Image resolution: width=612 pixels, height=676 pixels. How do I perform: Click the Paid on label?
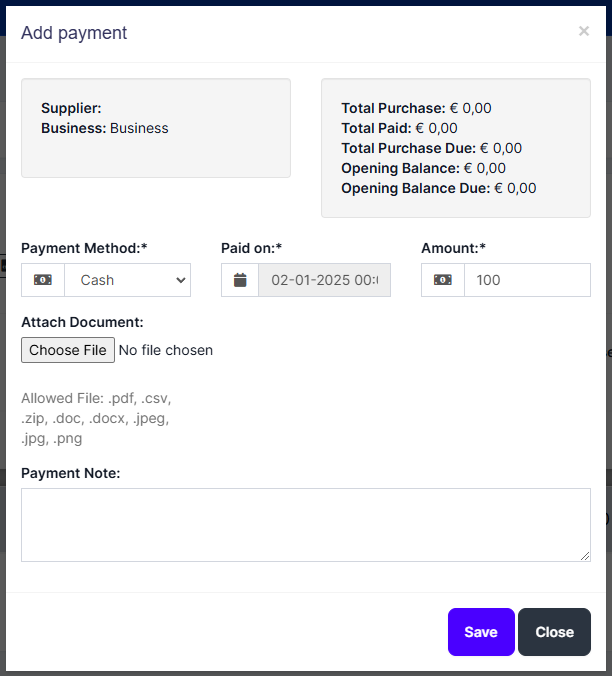click(x=251, y=248)
